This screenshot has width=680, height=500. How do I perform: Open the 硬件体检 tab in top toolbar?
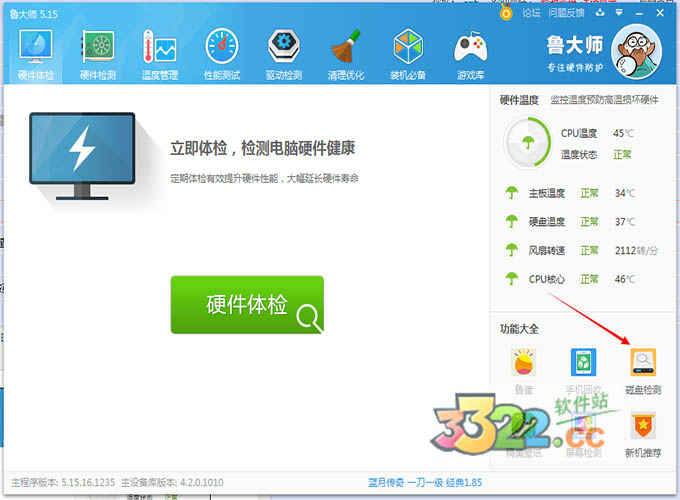coord(36,55)
